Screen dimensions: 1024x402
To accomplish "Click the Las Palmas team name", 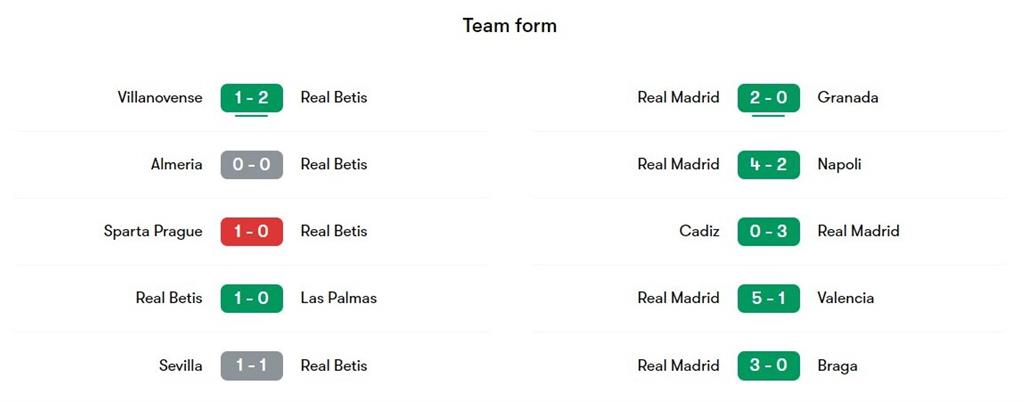I will pyautogui.click(x=338, y=298).
